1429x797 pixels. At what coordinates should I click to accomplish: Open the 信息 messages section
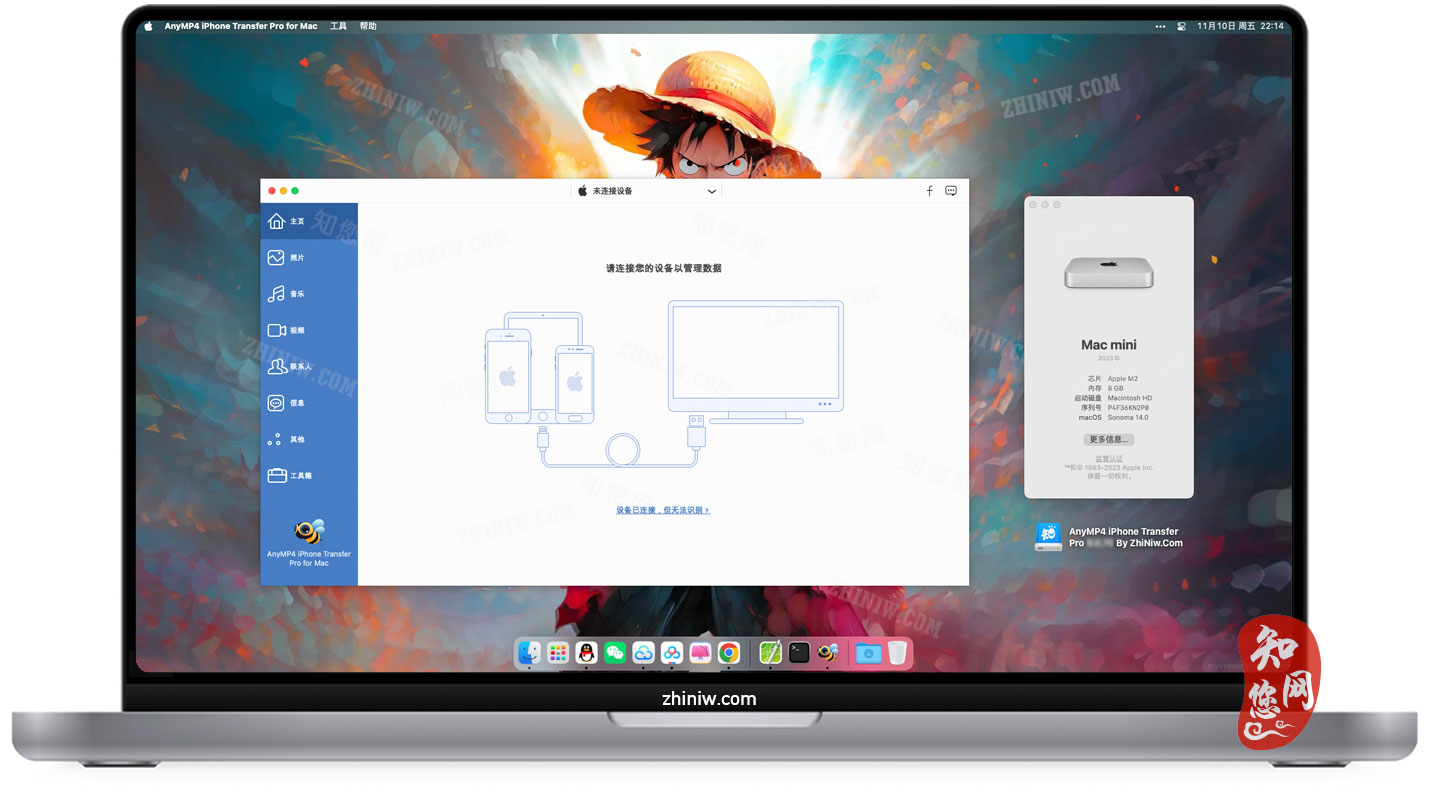[x=309, y=403]
